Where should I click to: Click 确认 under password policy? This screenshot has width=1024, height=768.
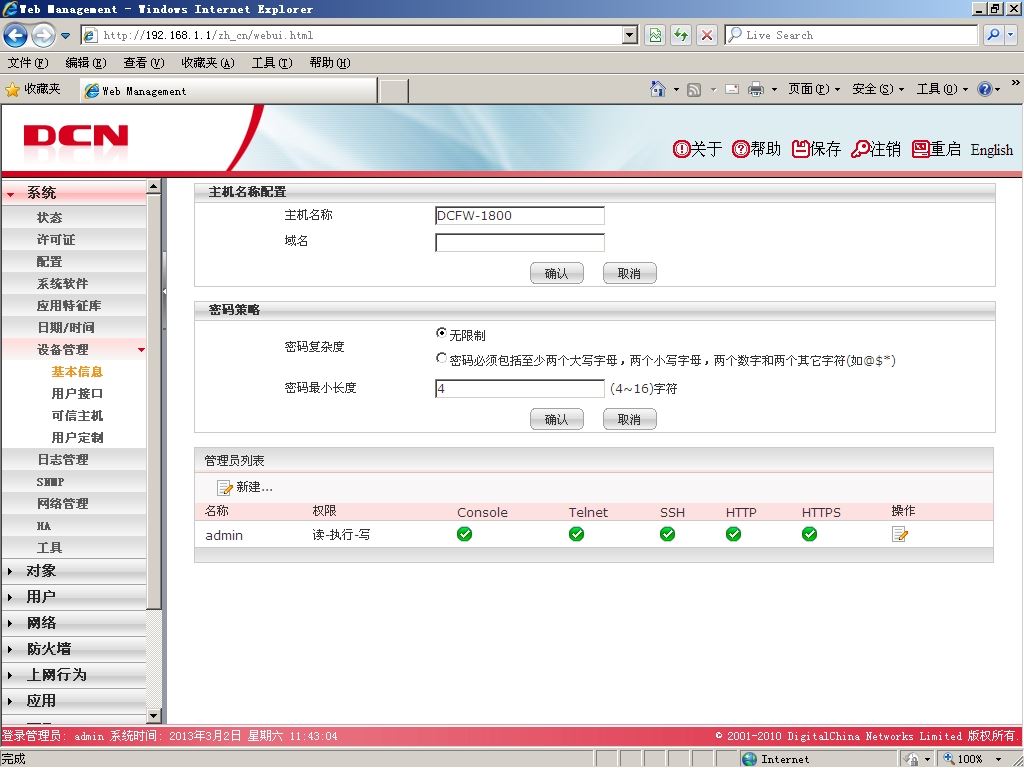click(556, 419)
